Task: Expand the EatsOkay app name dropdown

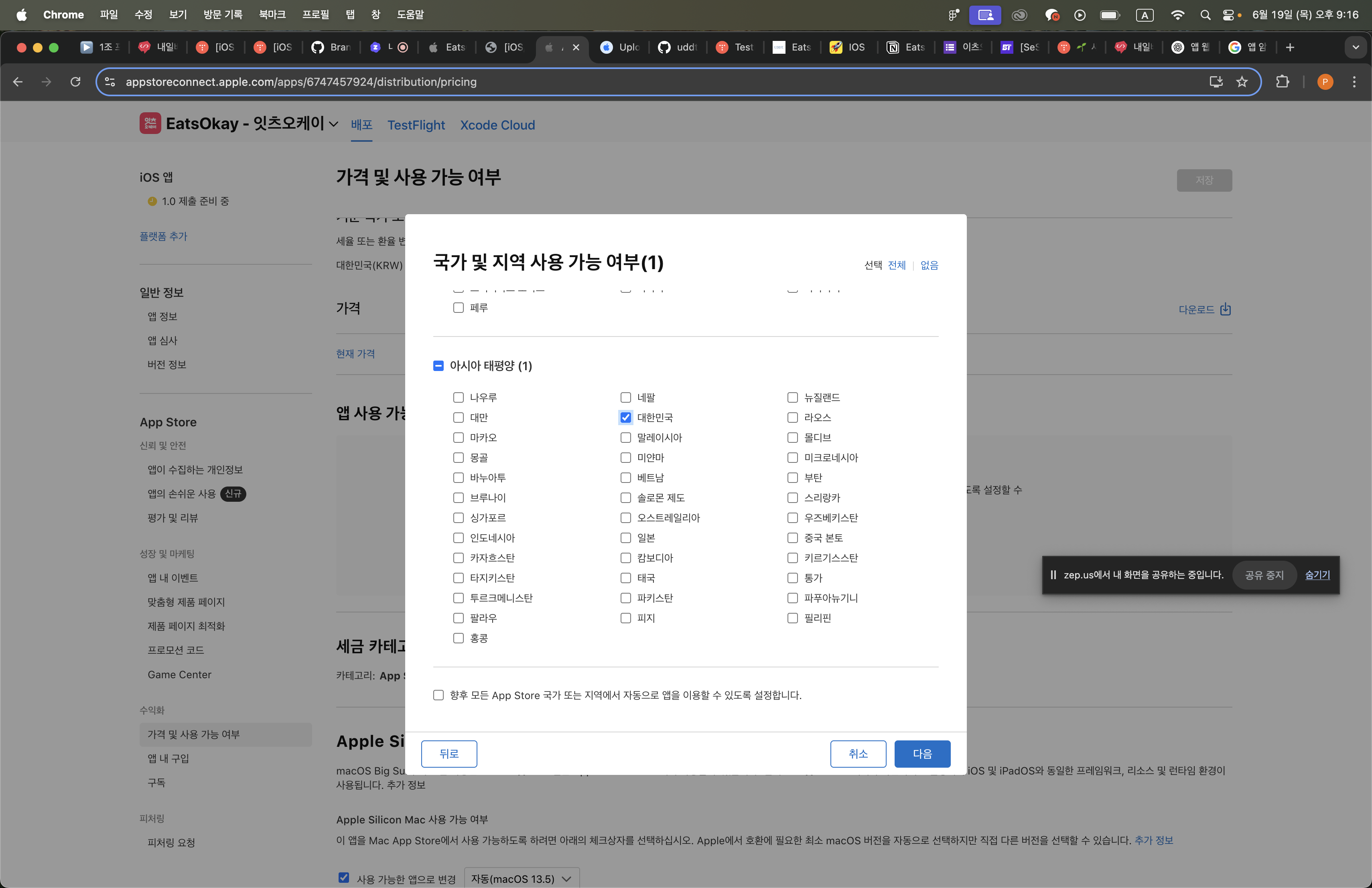Action: 333,124
